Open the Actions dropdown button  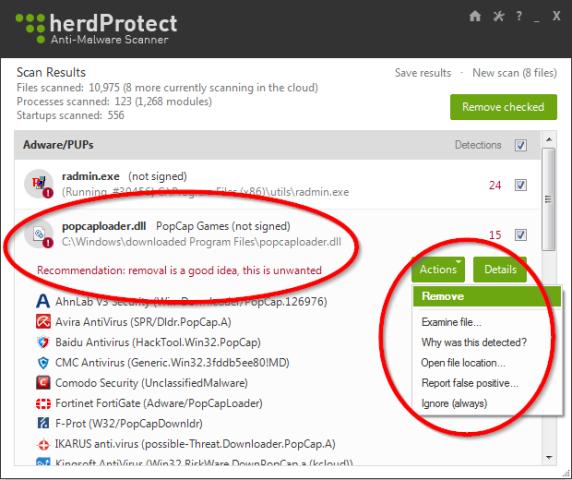coord(438,270)
